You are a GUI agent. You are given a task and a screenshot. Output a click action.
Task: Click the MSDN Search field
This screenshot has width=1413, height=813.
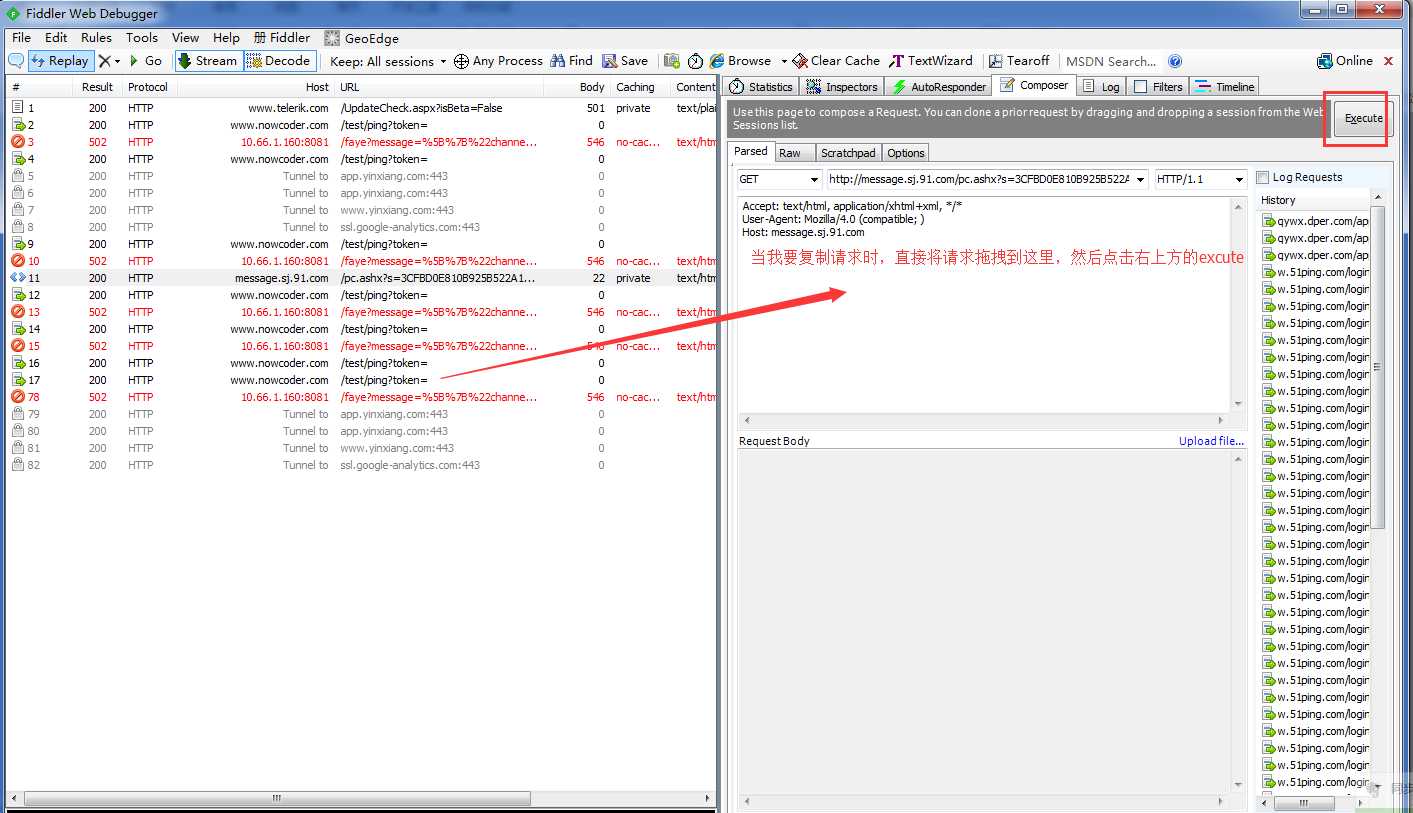point(1111,61)
